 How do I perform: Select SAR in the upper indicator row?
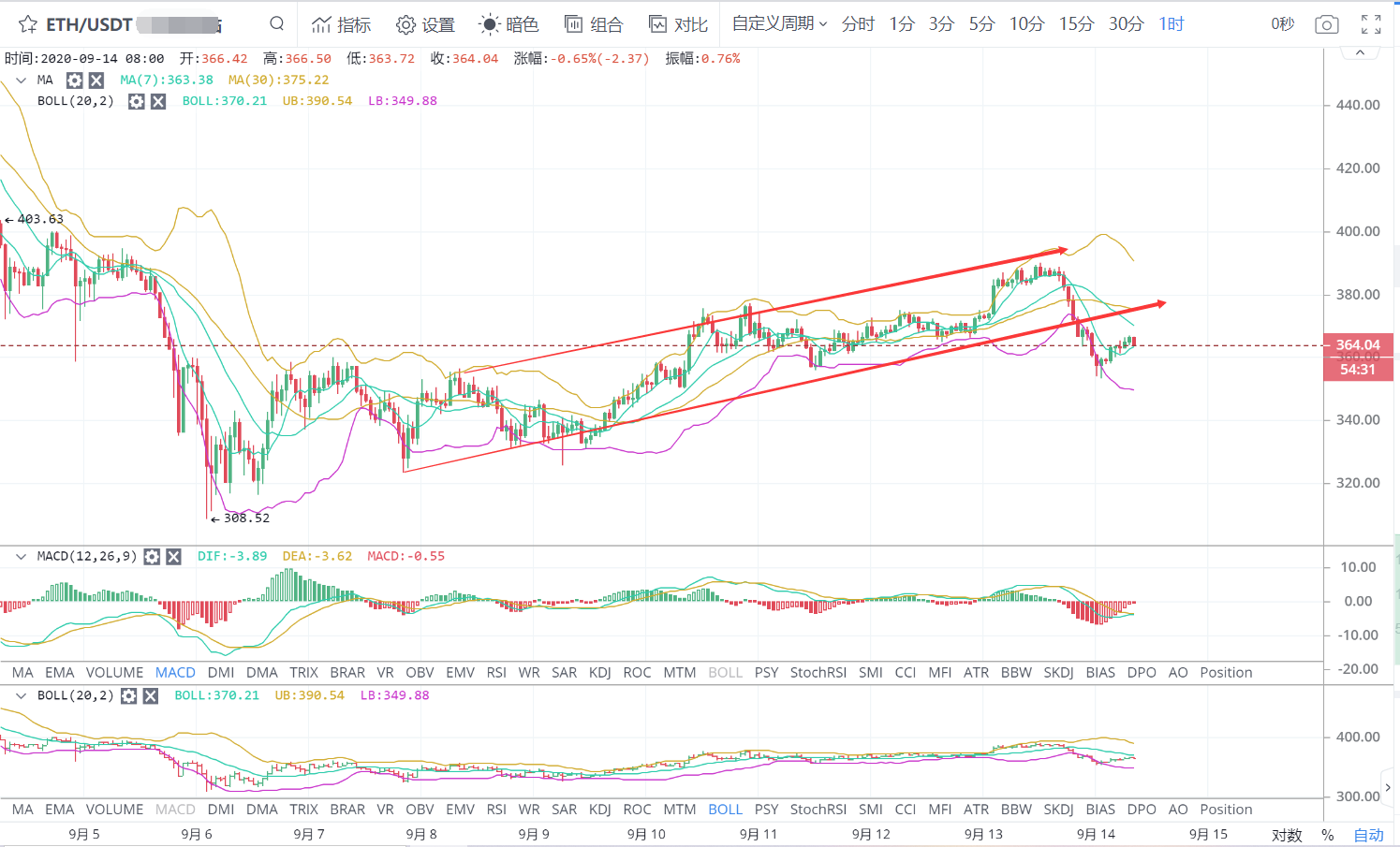click(564, 673)
